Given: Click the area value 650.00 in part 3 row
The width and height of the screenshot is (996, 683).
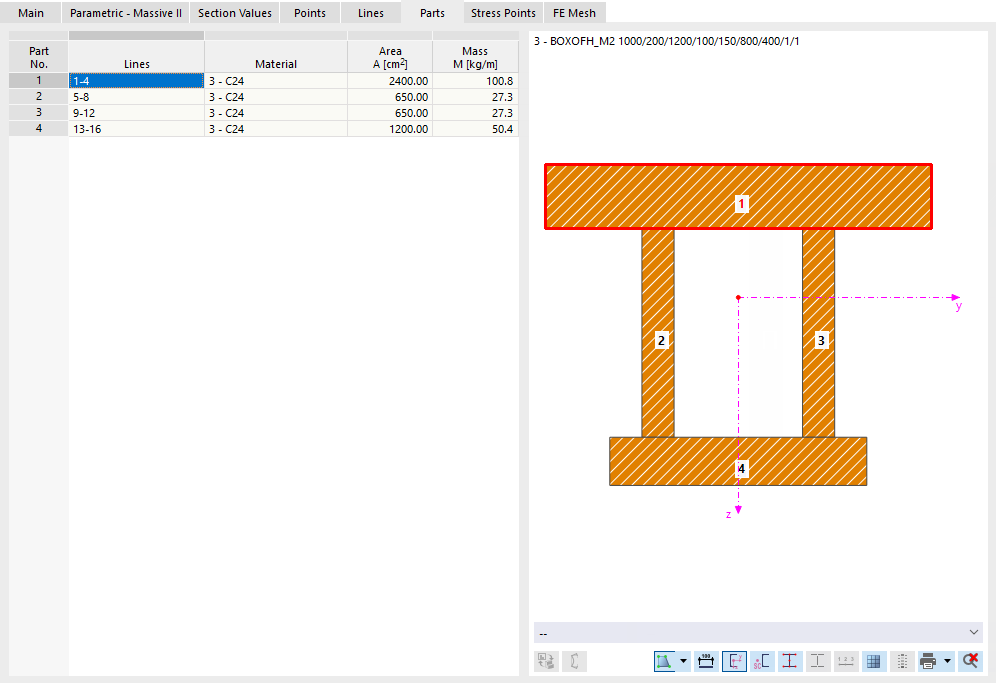Looking at the screenshot, I should pyautogui.click(x=390, y=112).
